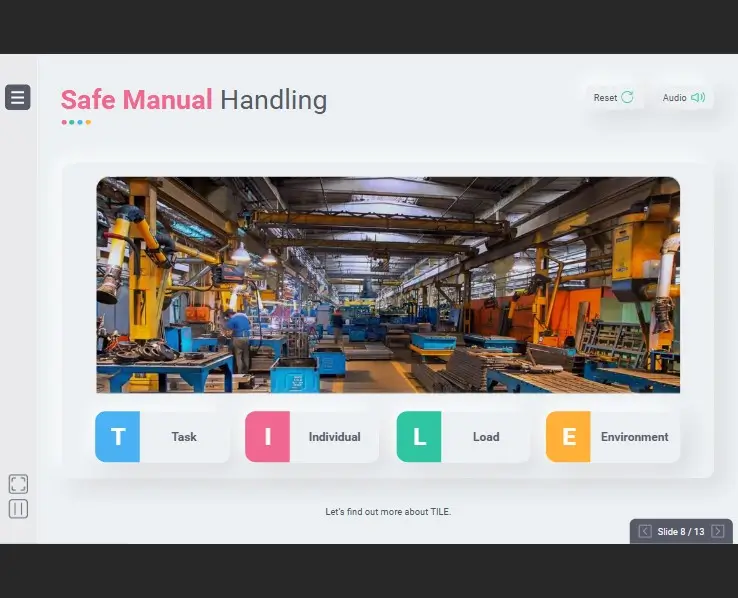Screen dimensions: 738x598
Task: Click the factory floor image
Action: [388, 285]
